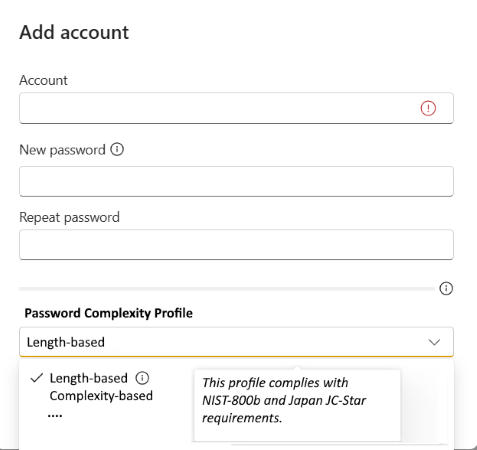Click the red error icon in Account field
Screen dimensions: 477x450
428,108
